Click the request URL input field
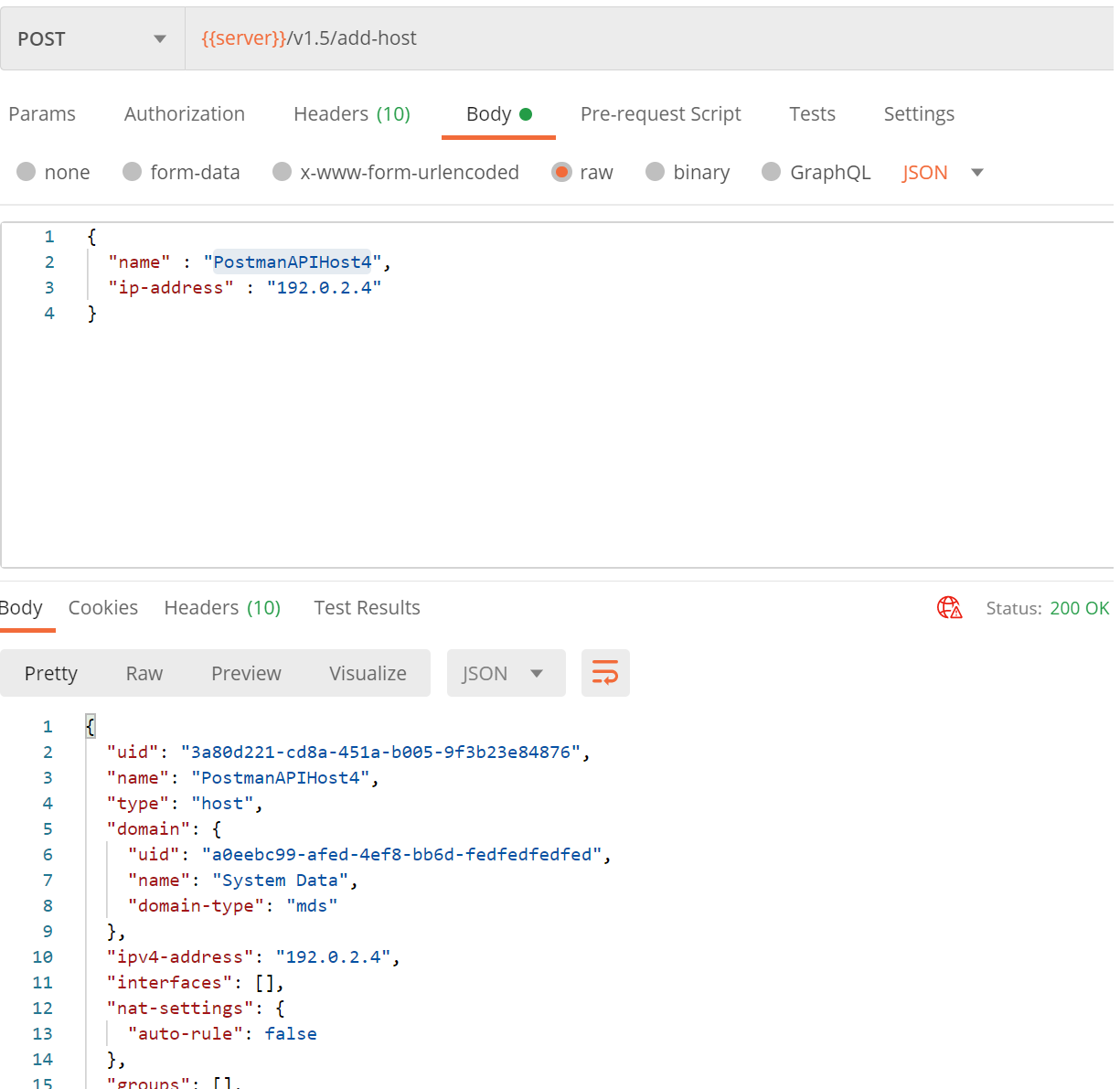 [640, 38]
